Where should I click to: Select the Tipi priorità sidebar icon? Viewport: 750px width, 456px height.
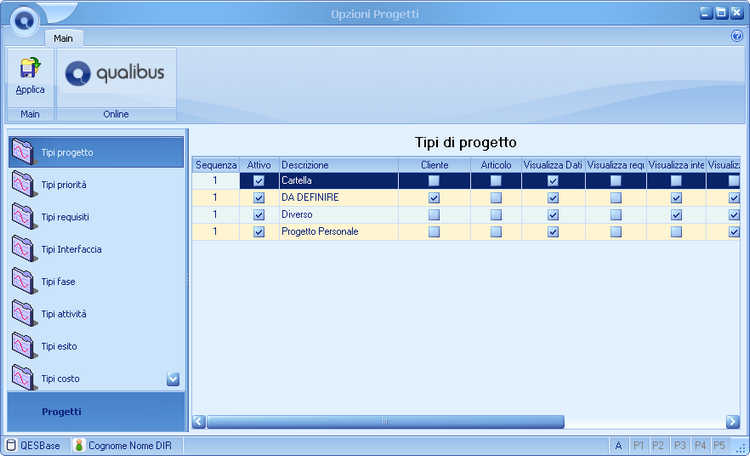pyautogui.click(x=23, y=185)
